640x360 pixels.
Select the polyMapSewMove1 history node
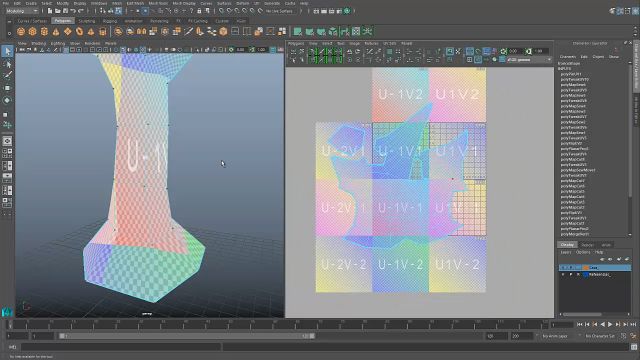pyautogui.click(x=578, y=170)
